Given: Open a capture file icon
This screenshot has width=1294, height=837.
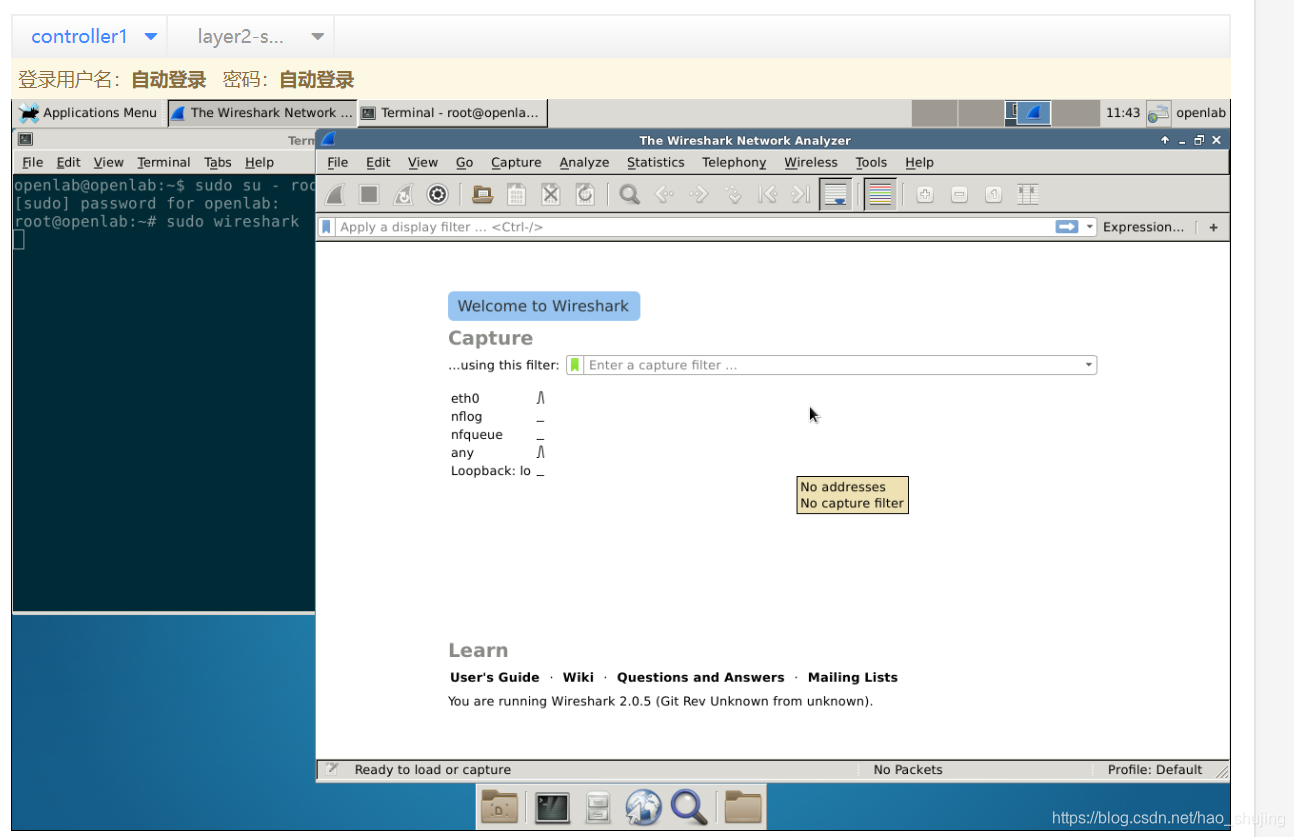Looking at the screenshot, I should point(483,194).
